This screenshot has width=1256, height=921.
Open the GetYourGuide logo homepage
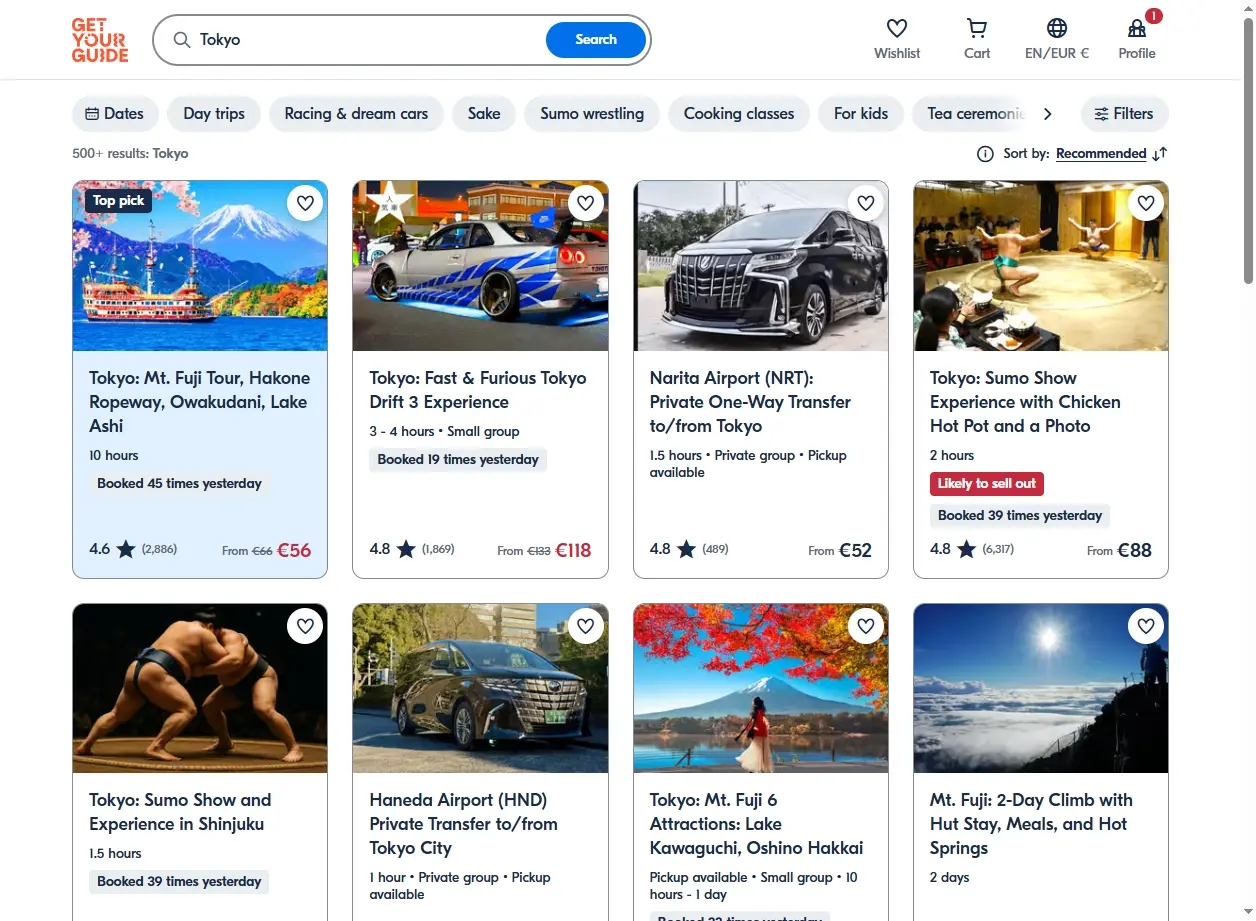coord(100,40)
